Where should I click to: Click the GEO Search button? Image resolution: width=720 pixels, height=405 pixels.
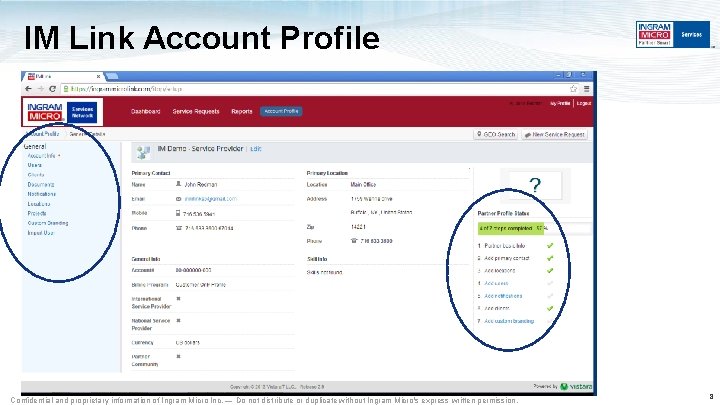coord(496,135)
